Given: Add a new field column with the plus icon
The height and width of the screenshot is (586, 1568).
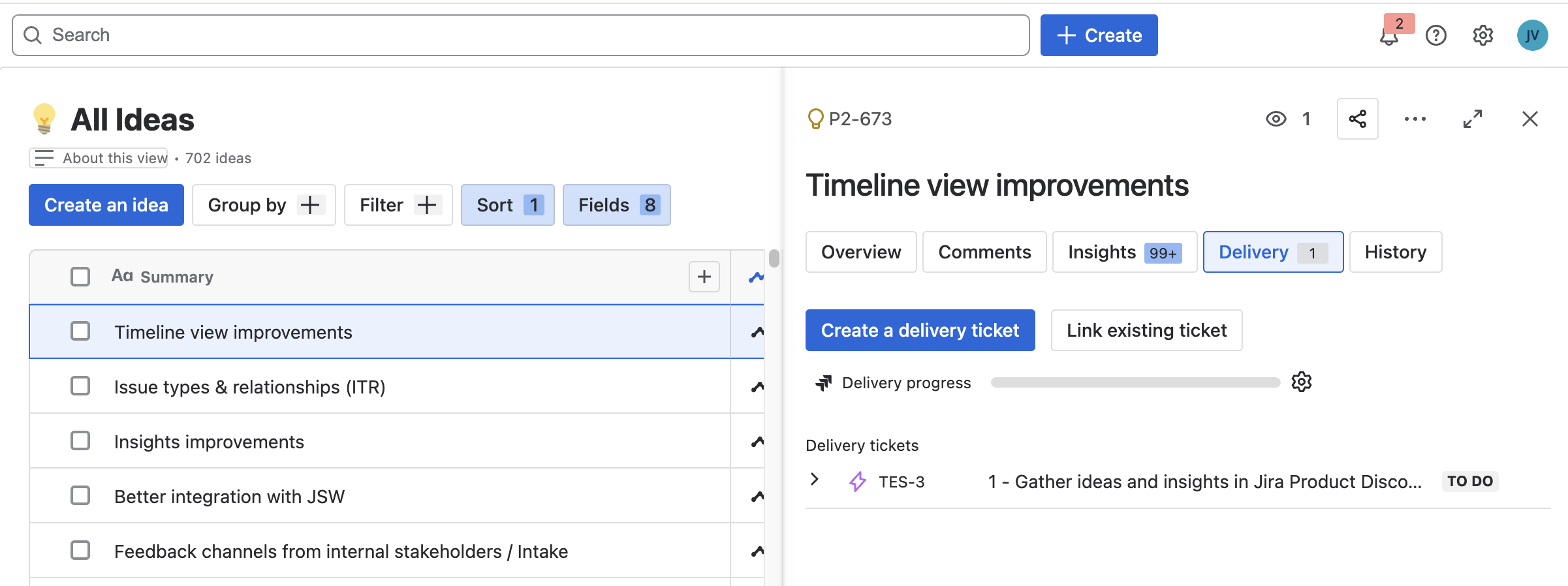Looking at the screenshot, I should 704,277.
